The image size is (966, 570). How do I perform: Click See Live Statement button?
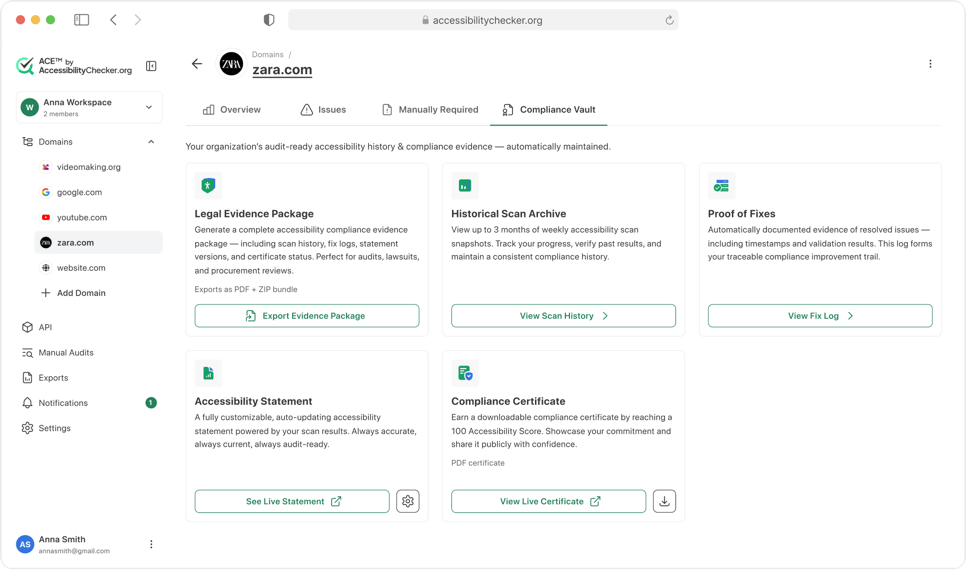[292, 501]
